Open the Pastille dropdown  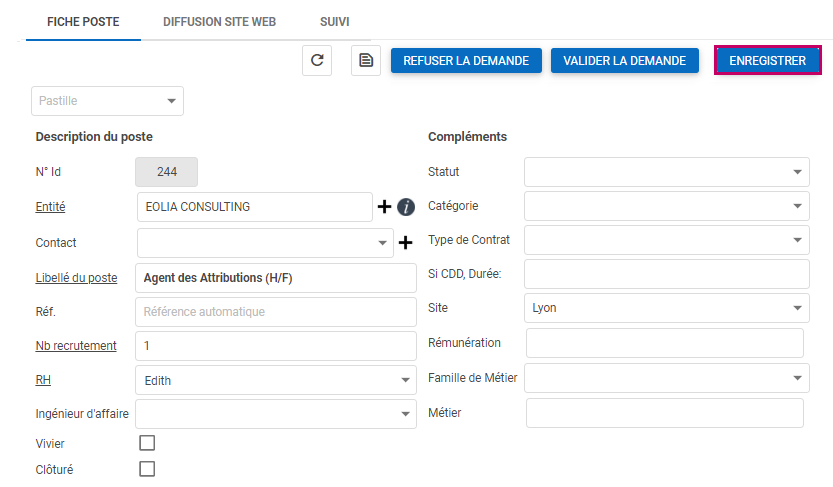click(x=107, y=101)
